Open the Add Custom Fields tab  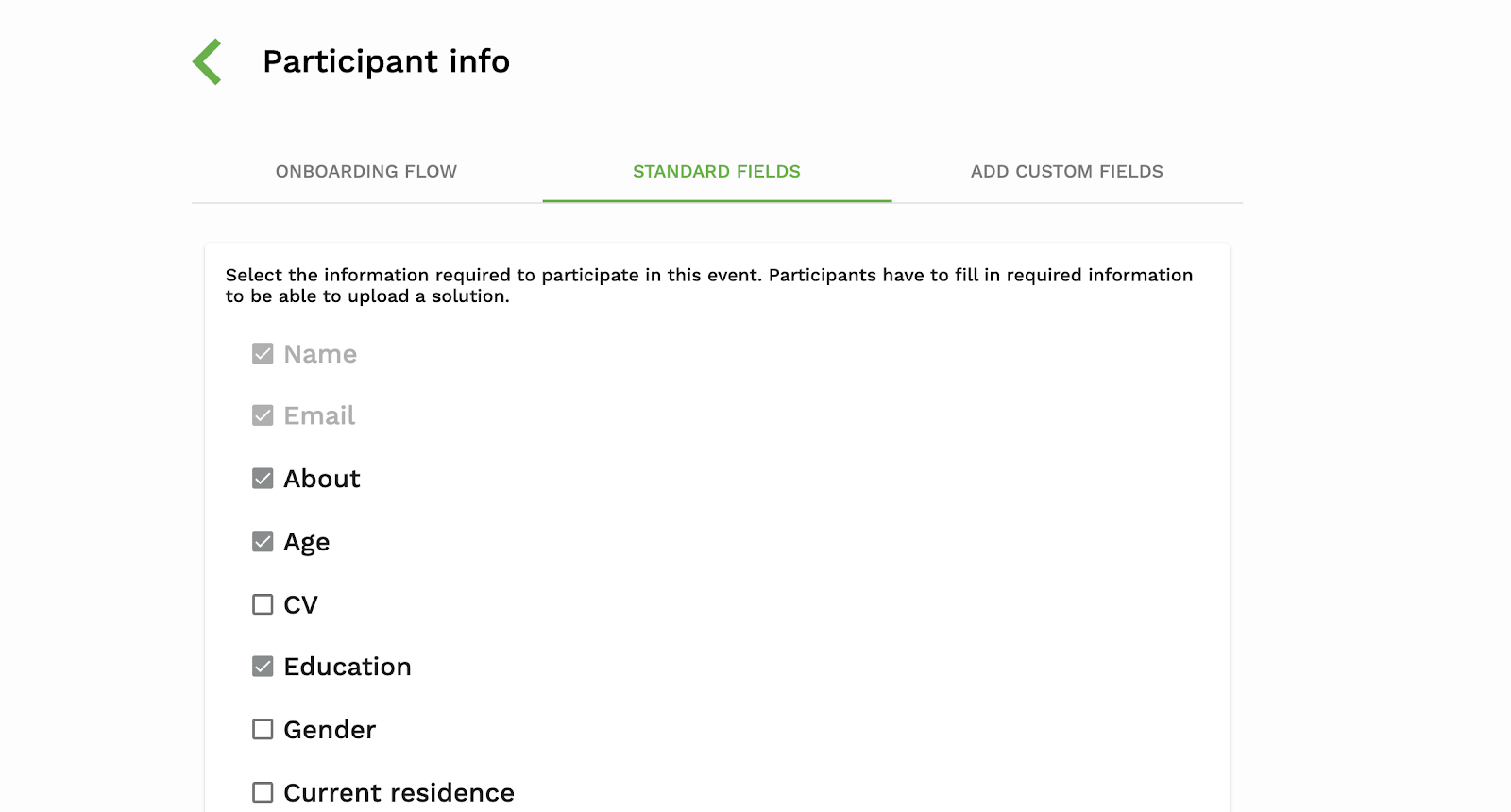tap(1066, 172)
